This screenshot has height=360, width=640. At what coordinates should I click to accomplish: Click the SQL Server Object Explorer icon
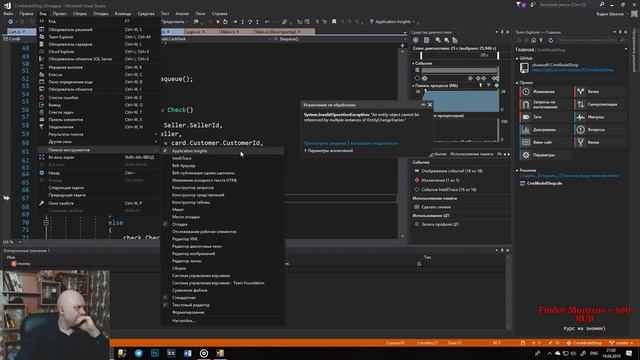coord(42,59)
